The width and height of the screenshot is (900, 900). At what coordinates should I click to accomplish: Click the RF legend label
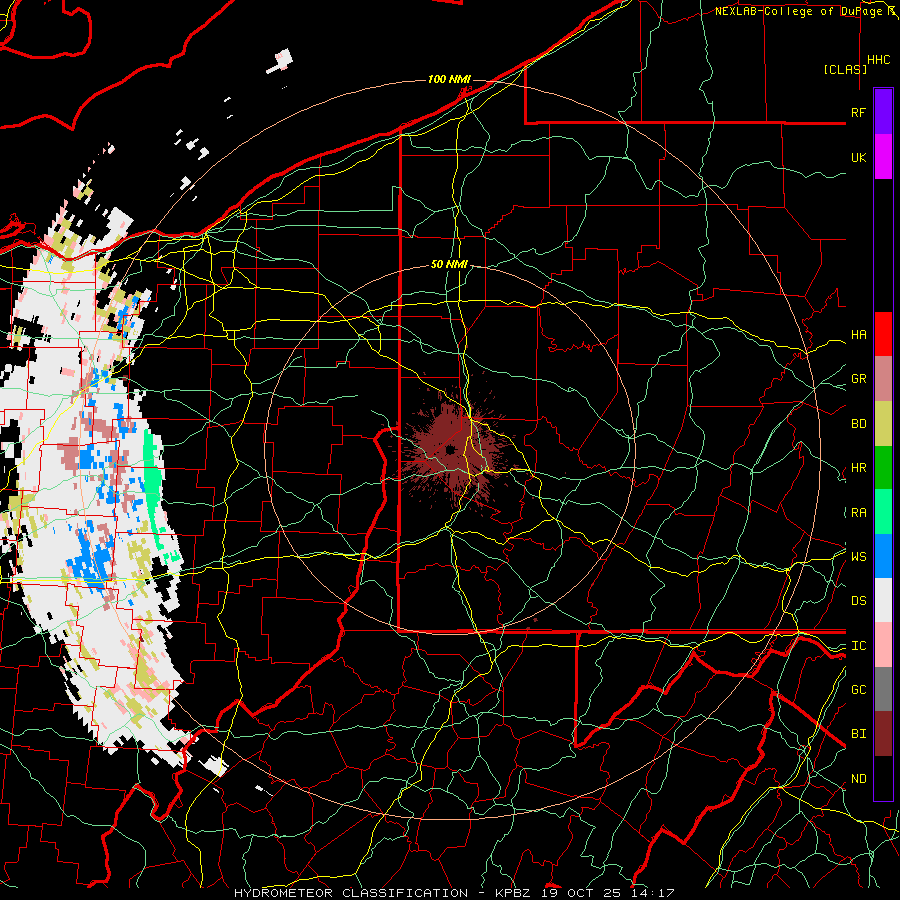[x=858, y=112]
